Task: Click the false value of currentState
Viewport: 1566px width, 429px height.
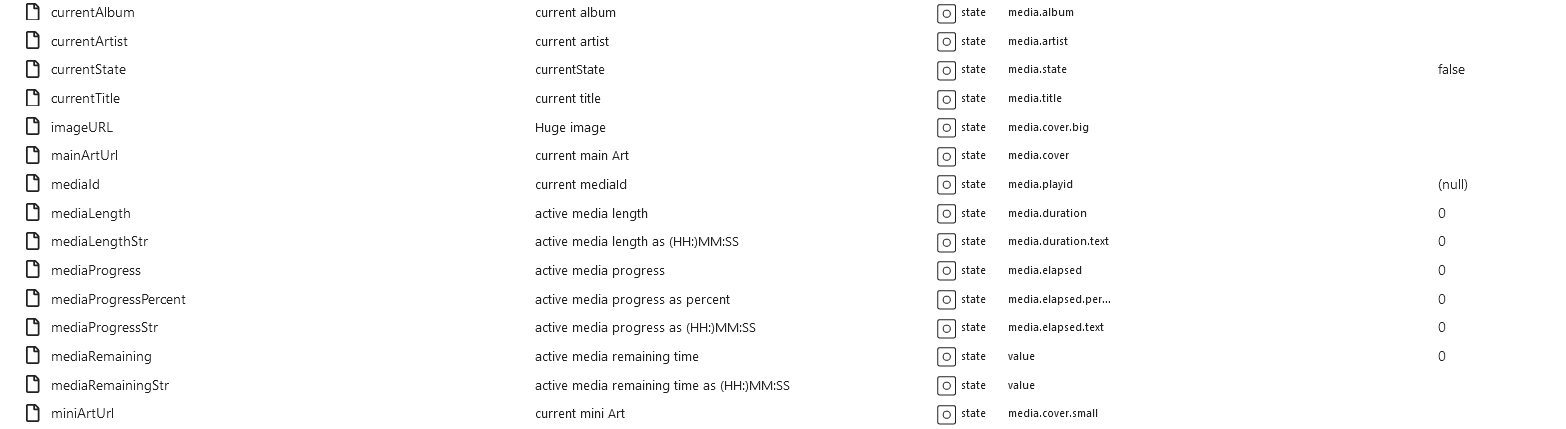Action: click(1451, 70)
